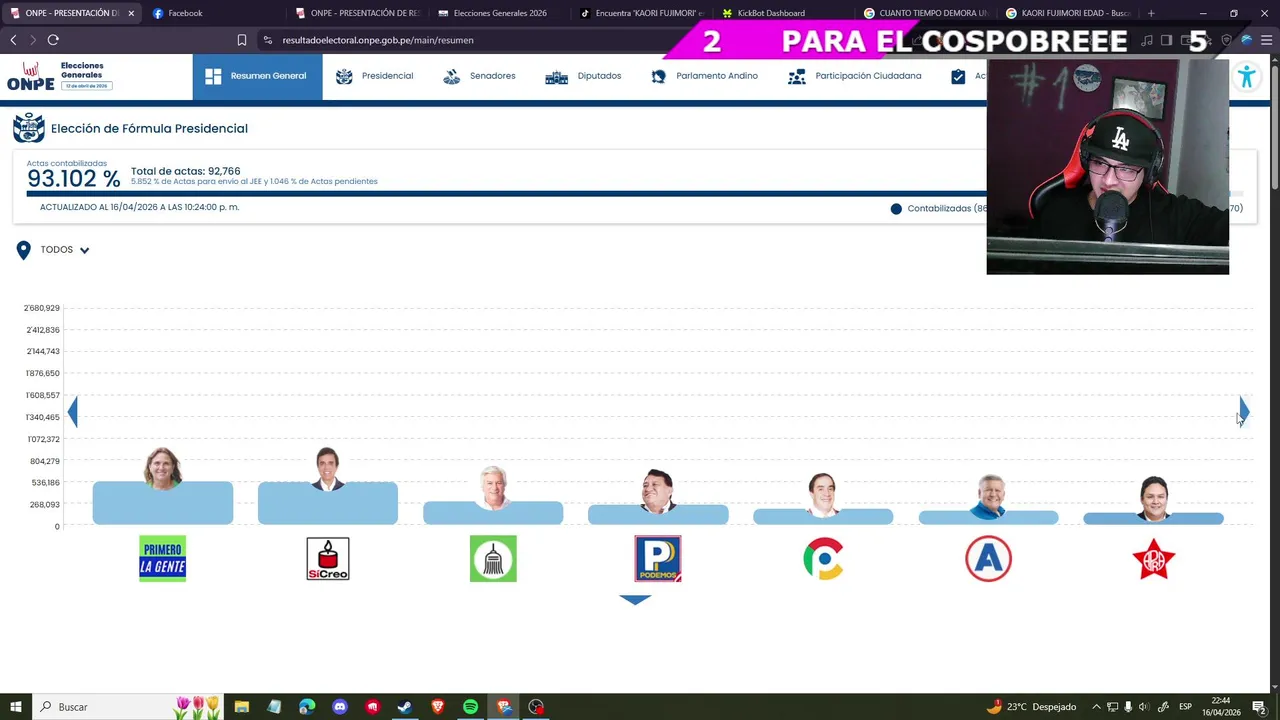Open the notification center icon

[1259, 707]
